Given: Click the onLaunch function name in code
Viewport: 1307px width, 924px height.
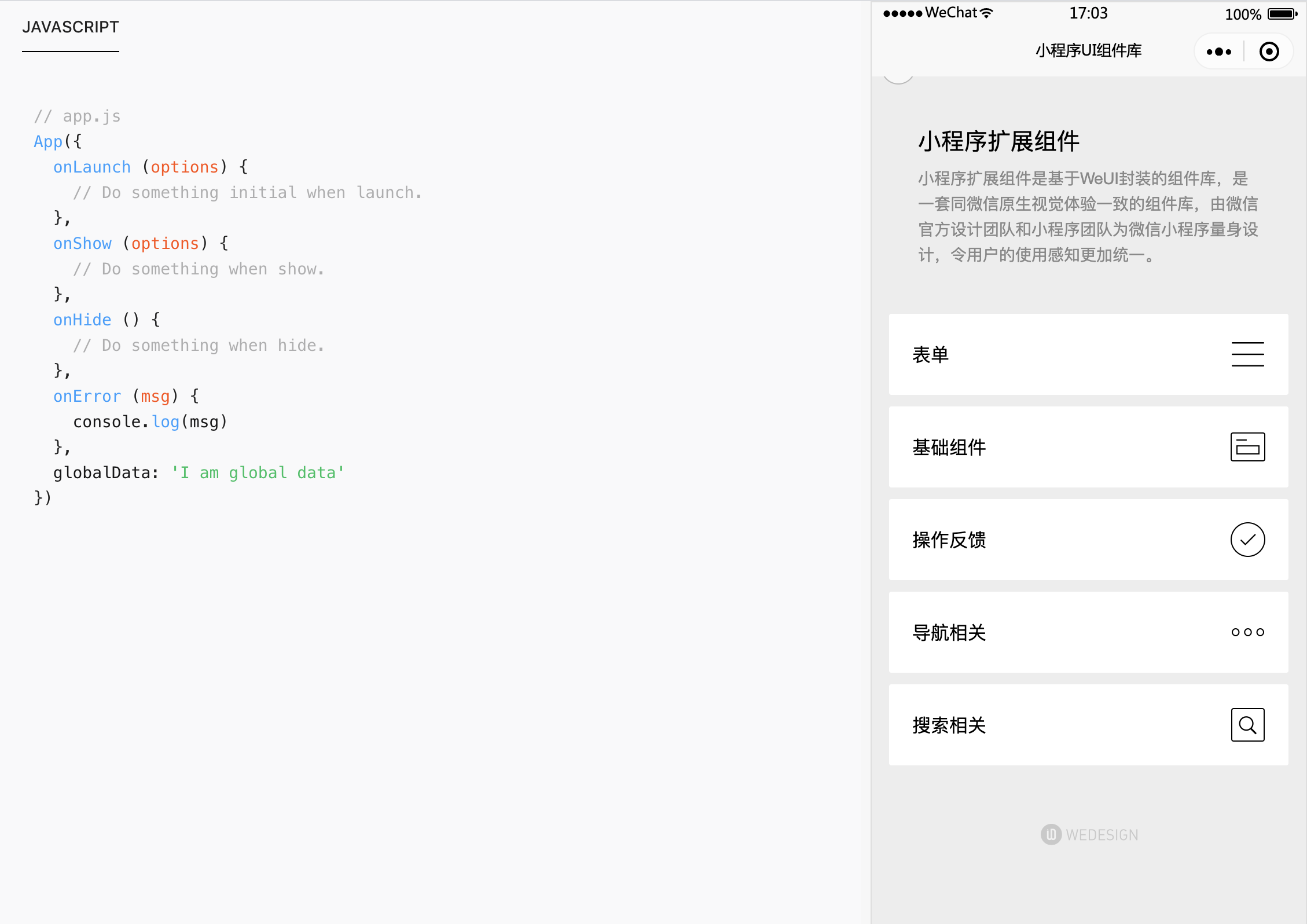Looking at the screenshot, I should (92, 167).
